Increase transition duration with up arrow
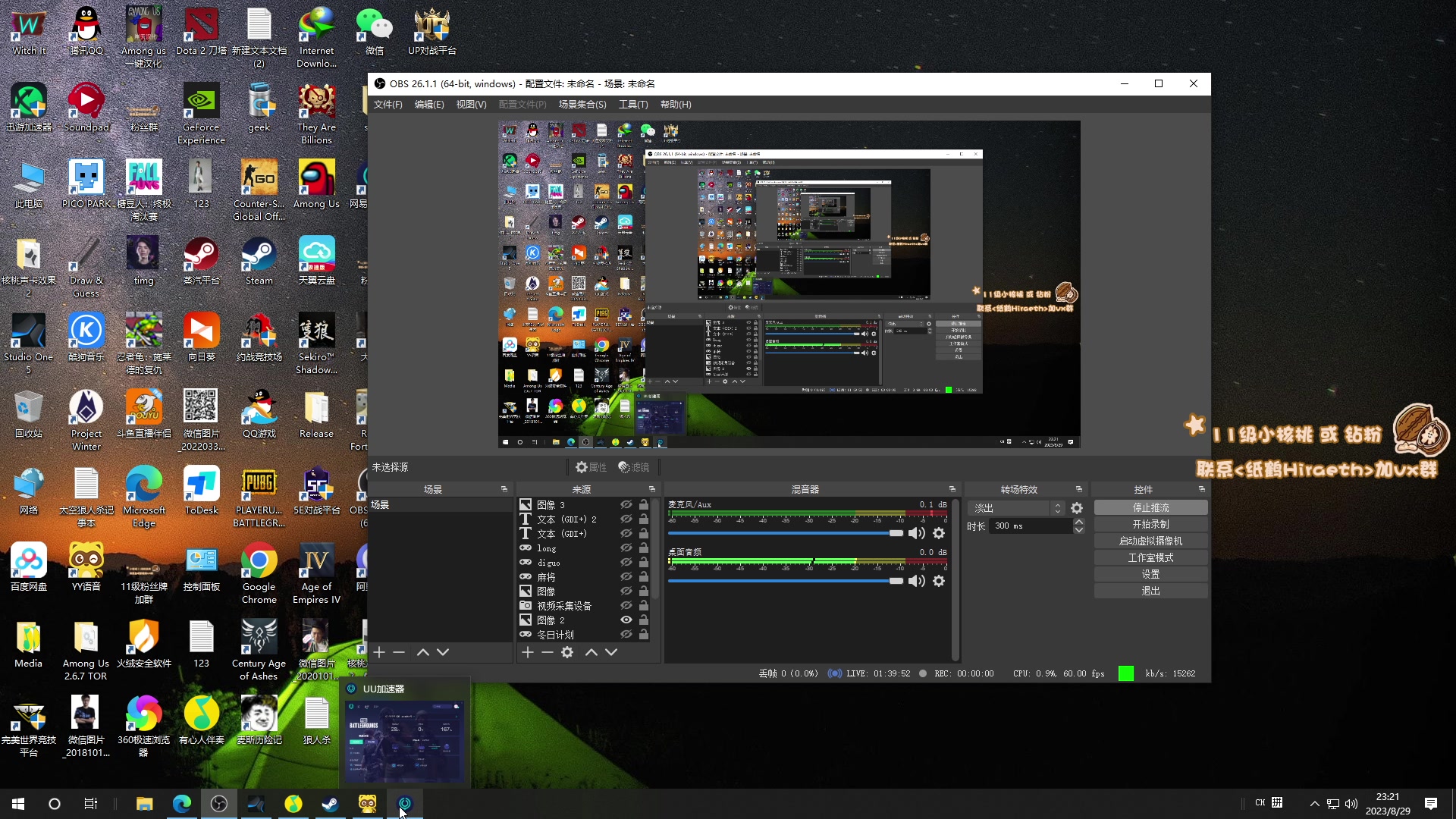Viewport: 1456px width, 819px height. (x=1079, y=522)
